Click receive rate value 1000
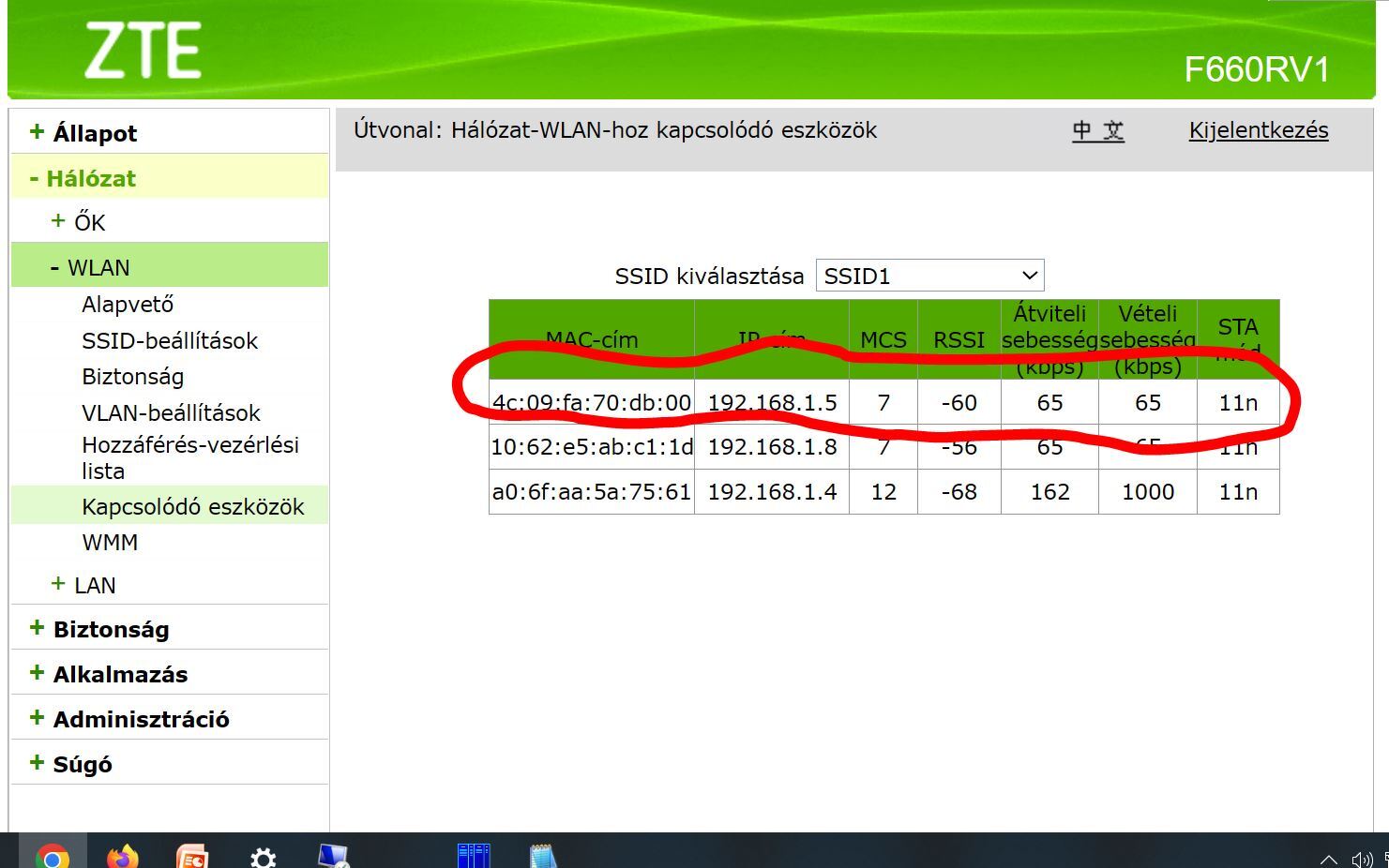The image size is (1389, 868). coord(1148,492)
